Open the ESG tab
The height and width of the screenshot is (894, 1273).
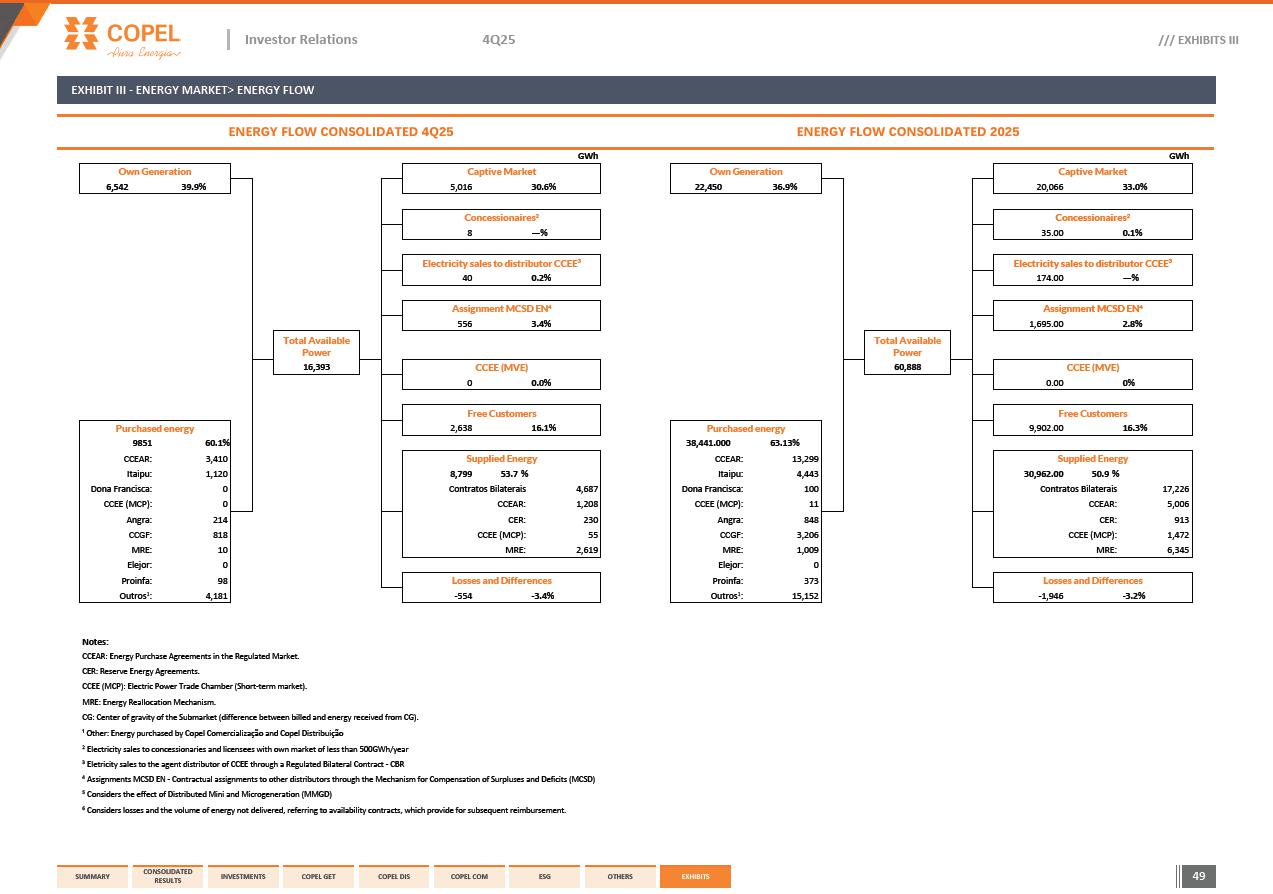click(x=544, y=877)
